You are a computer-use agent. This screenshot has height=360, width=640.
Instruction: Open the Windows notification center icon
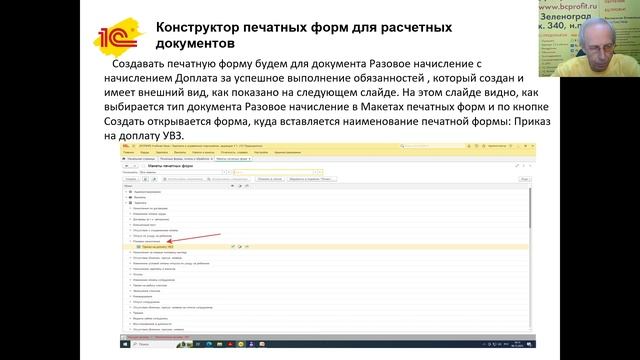click(529, 344)
